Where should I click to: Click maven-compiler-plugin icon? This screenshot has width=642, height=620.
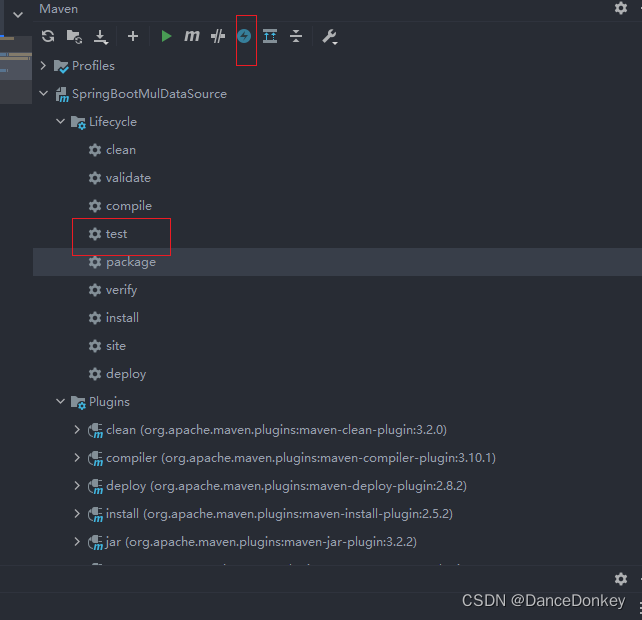[x=95, y=458]
